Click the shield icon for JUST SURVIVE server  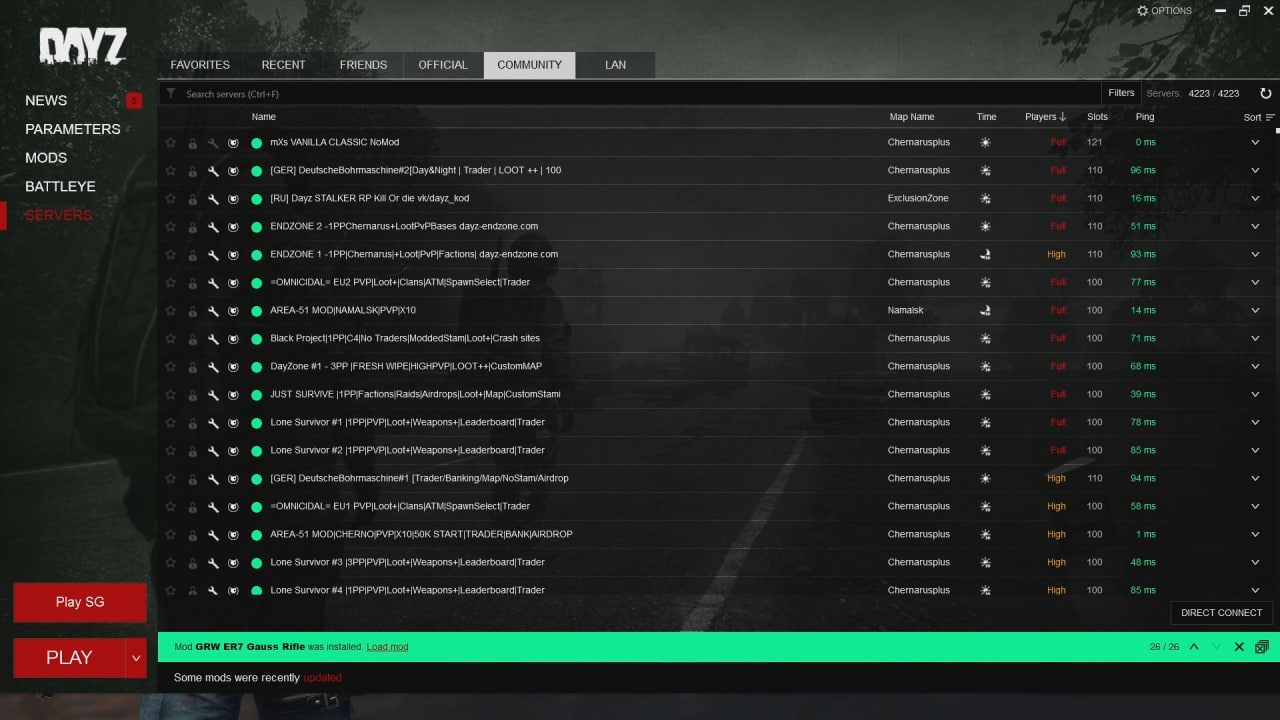coord(233,394)
